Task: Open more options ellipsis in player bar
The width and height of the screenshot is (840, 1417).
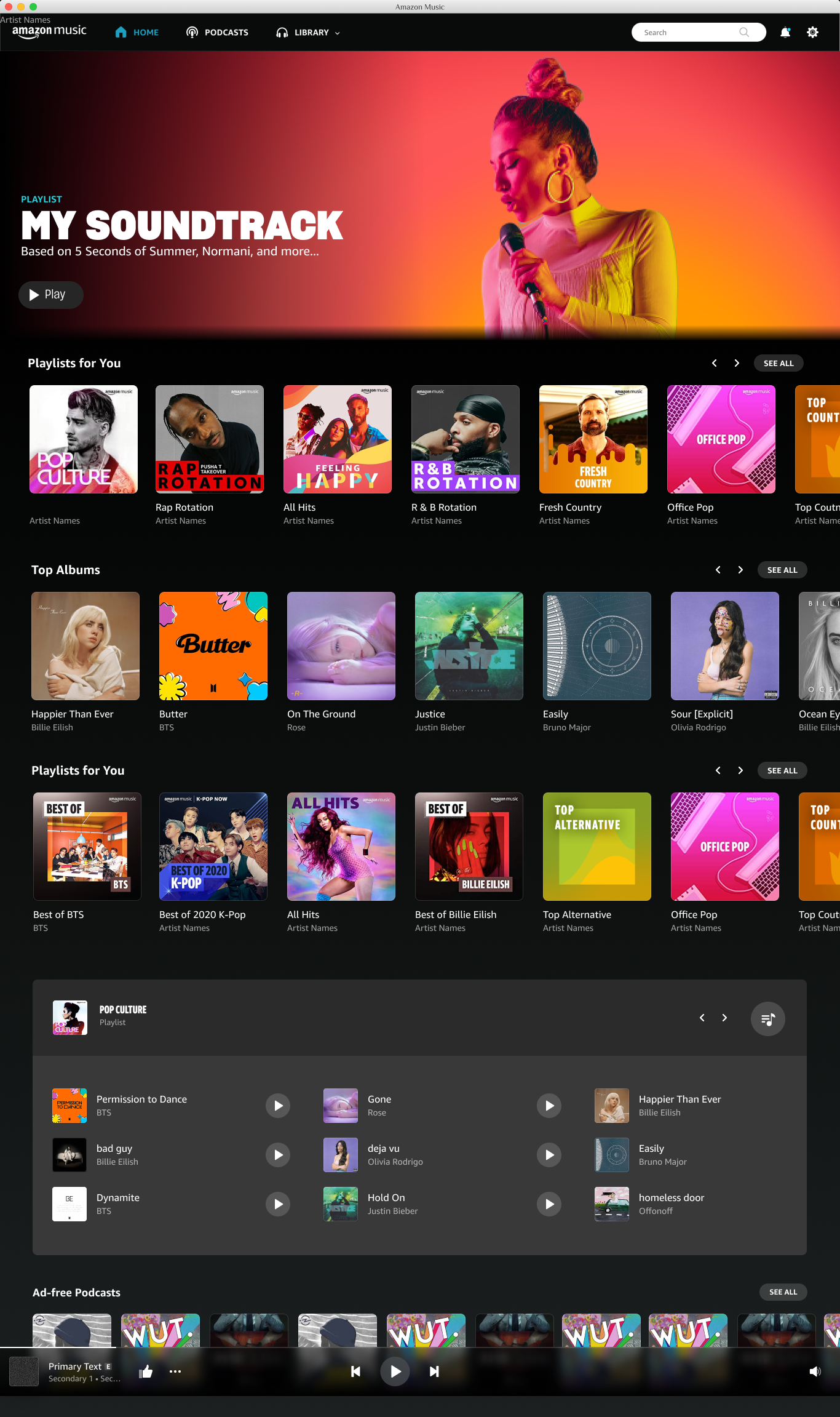Action: 175,1371
